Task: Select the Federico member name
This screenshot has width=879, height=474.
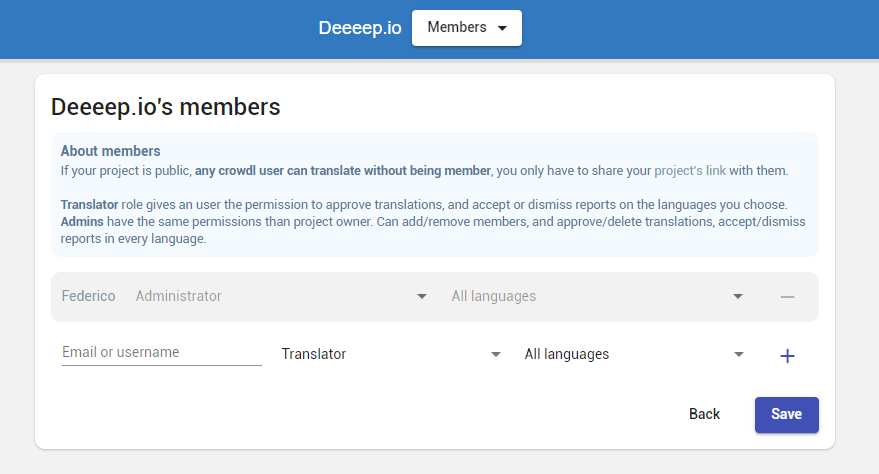Action: (89, 296)
